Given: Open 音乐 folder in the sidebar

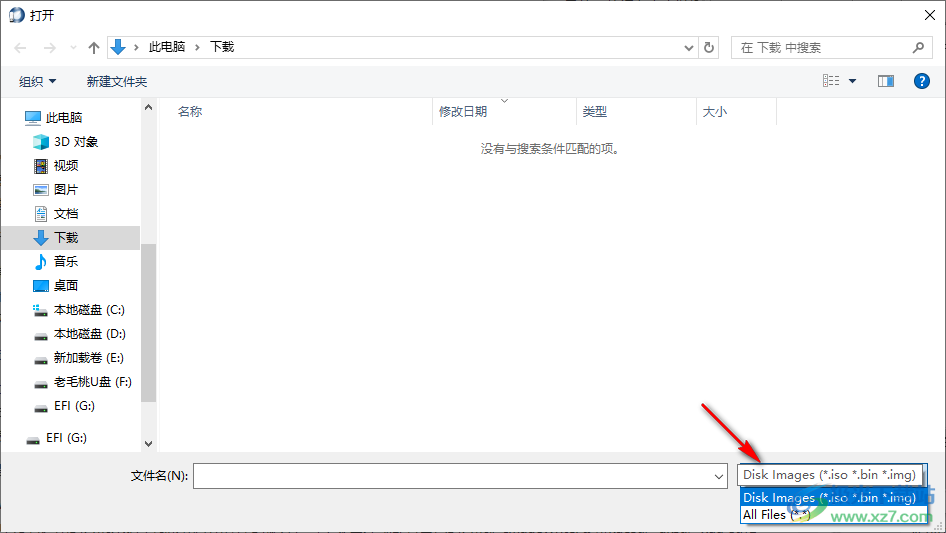Looking at the screenshot, I should point(66,261).
